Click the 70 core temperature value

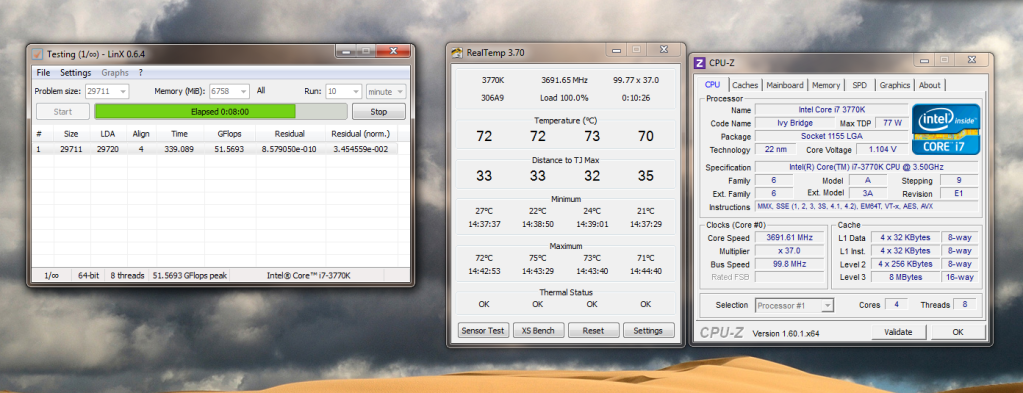click(646, 136)
